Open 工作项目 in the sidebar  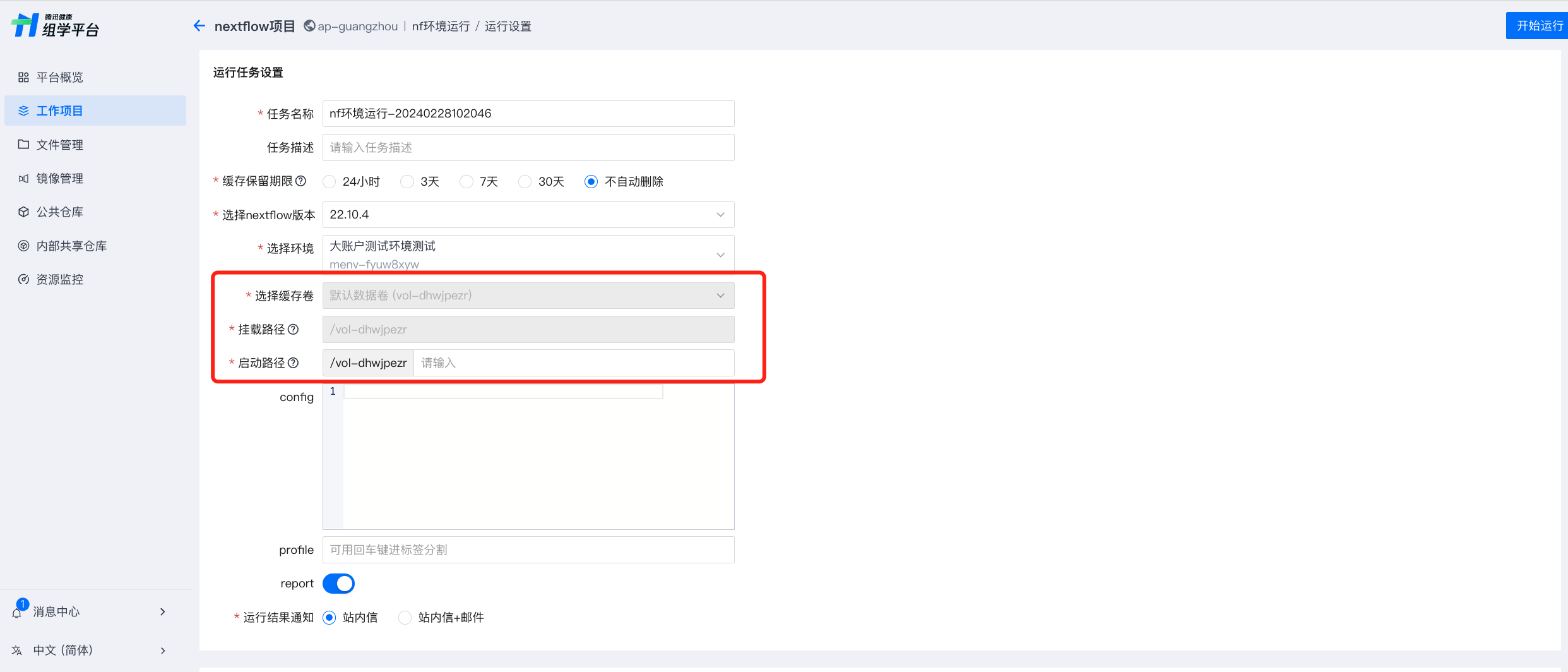pyautogui.click(x=95, y=111)
